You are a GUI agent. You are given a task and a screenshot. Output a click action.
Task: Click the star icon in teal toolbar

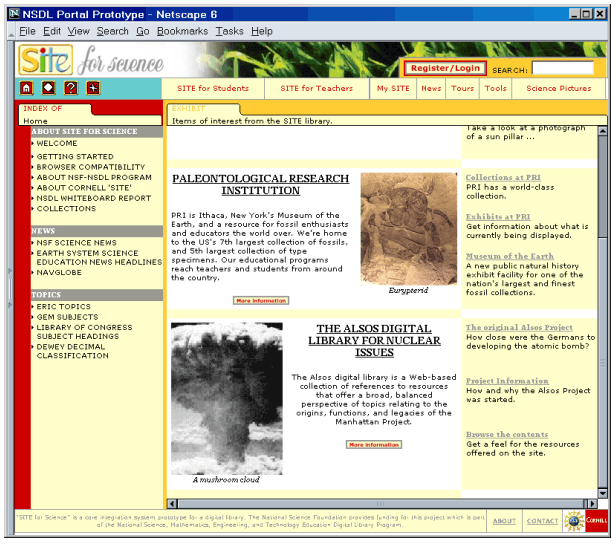click(x=93, y=88)
